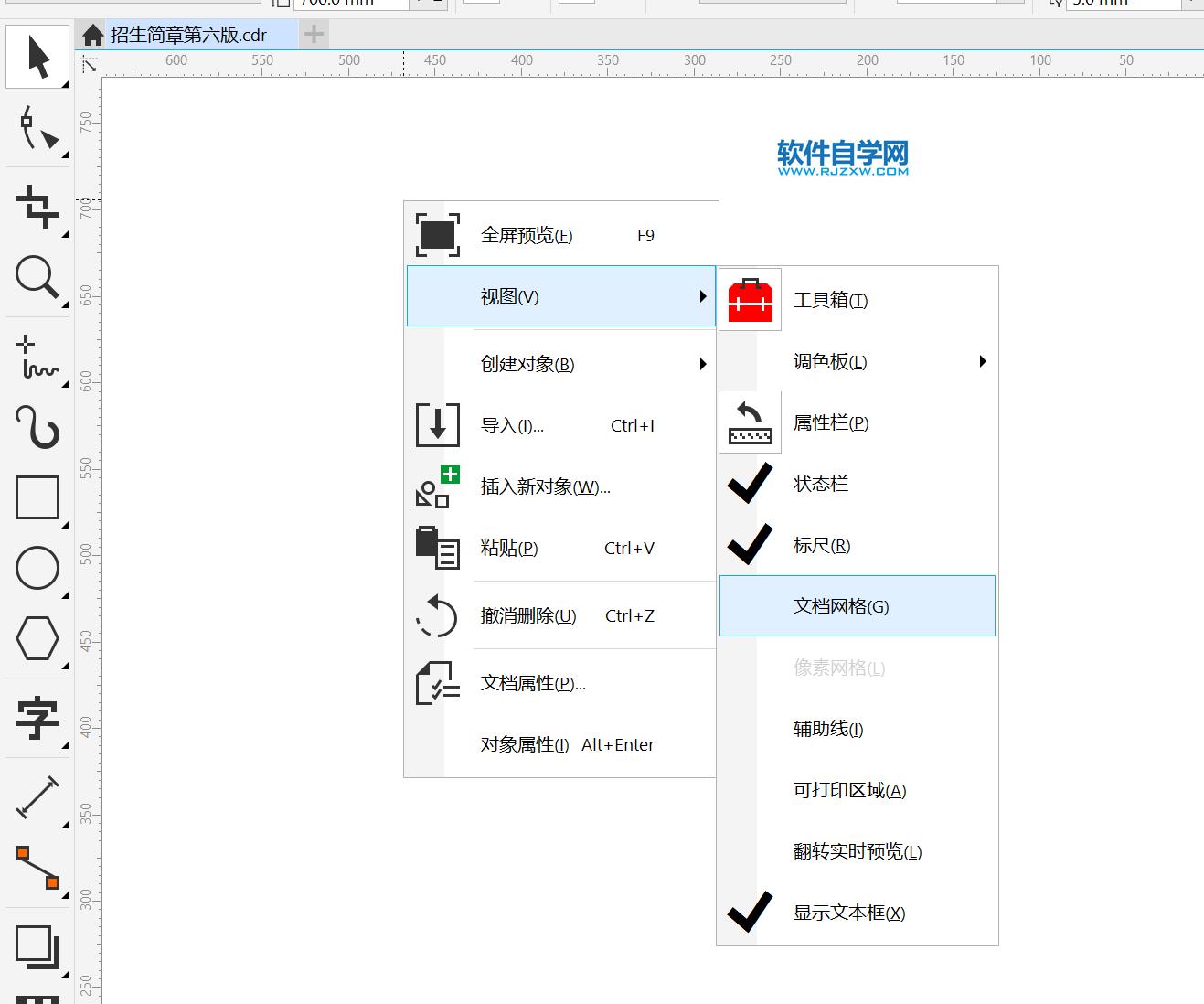Open the Freehand tool flyout corner arrow

pyautogui.click(x=65, y=385)
